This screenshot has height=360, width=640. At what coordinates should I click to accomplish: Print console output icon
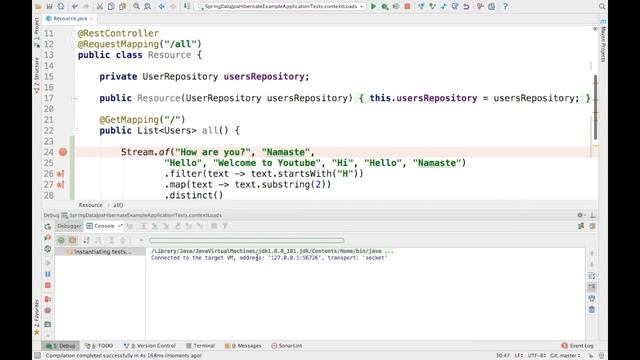point(592,298)
